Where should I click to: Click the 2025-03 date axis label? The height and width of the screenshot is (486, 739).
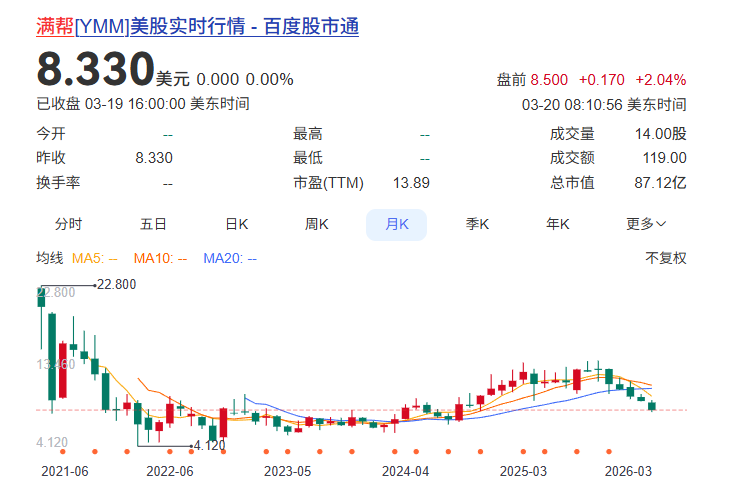click(x=523, y=471)
